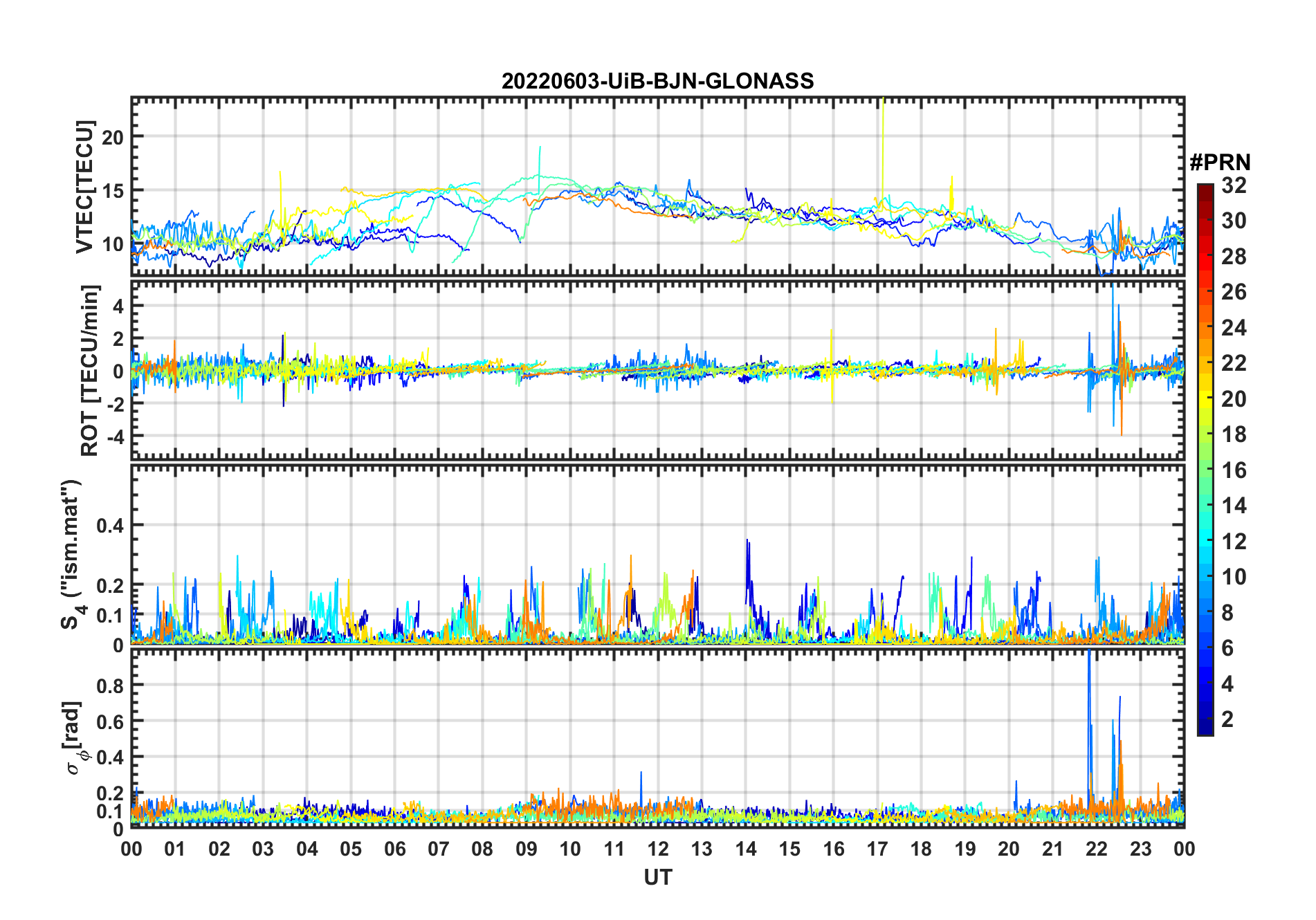Click the yellow VTEC spike just after 17 UT
Screen dimensions: 1316x920
click(883, 138)
